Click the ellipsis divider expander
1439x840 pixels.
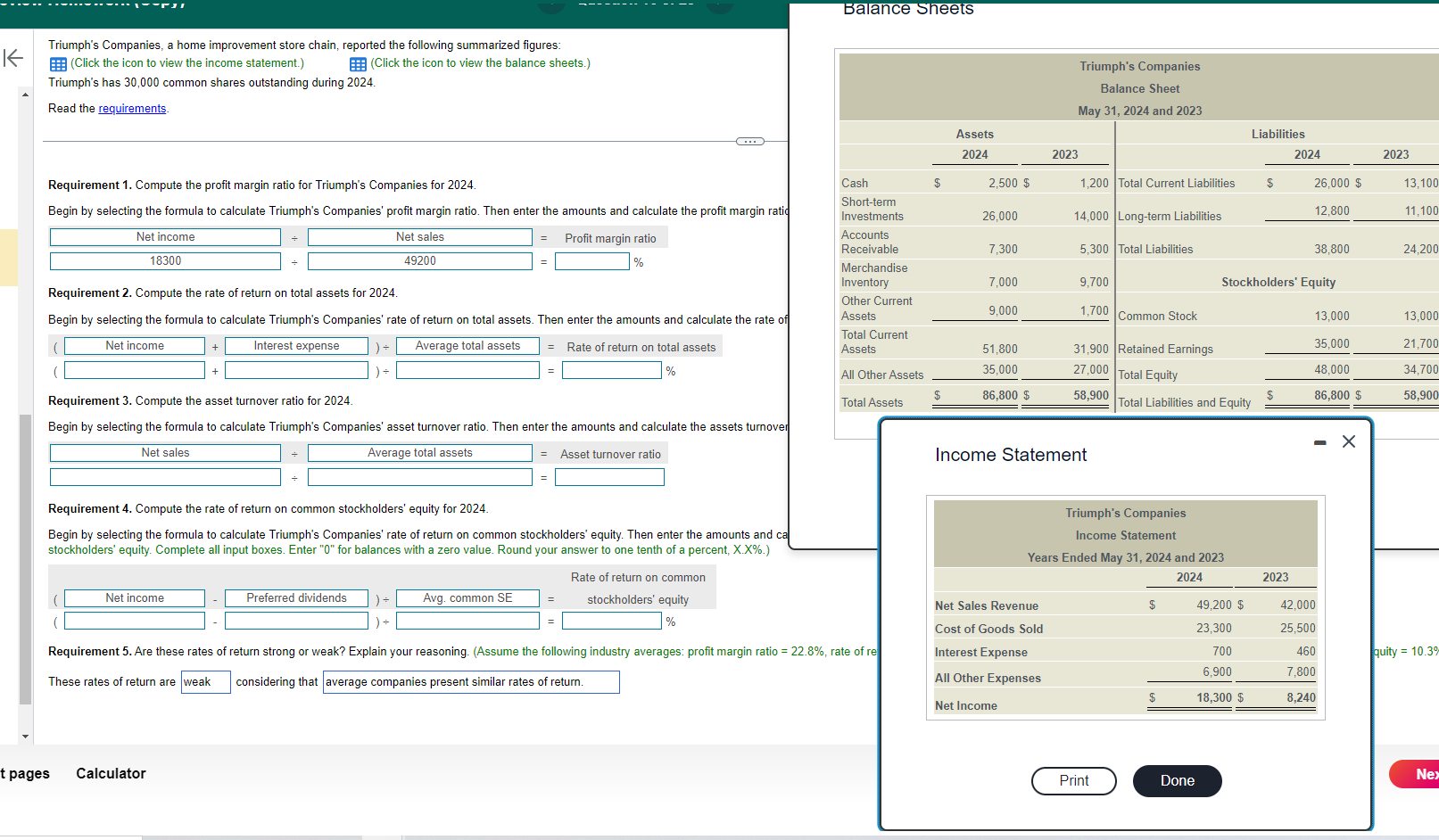(749, 141)
